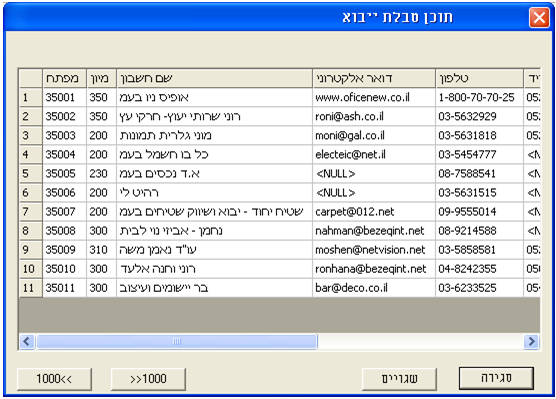Click key cell 35002
Viewport: 556px width, 399px height.
click(x=65, y=116)
